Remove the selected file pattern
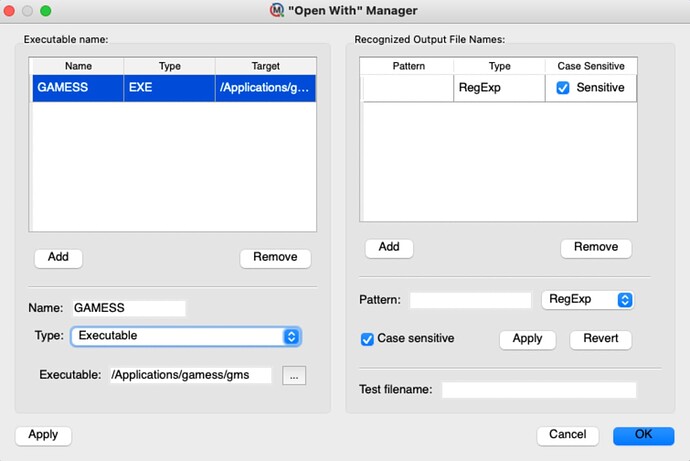690x461 pixels. click(x=596, y=247)
